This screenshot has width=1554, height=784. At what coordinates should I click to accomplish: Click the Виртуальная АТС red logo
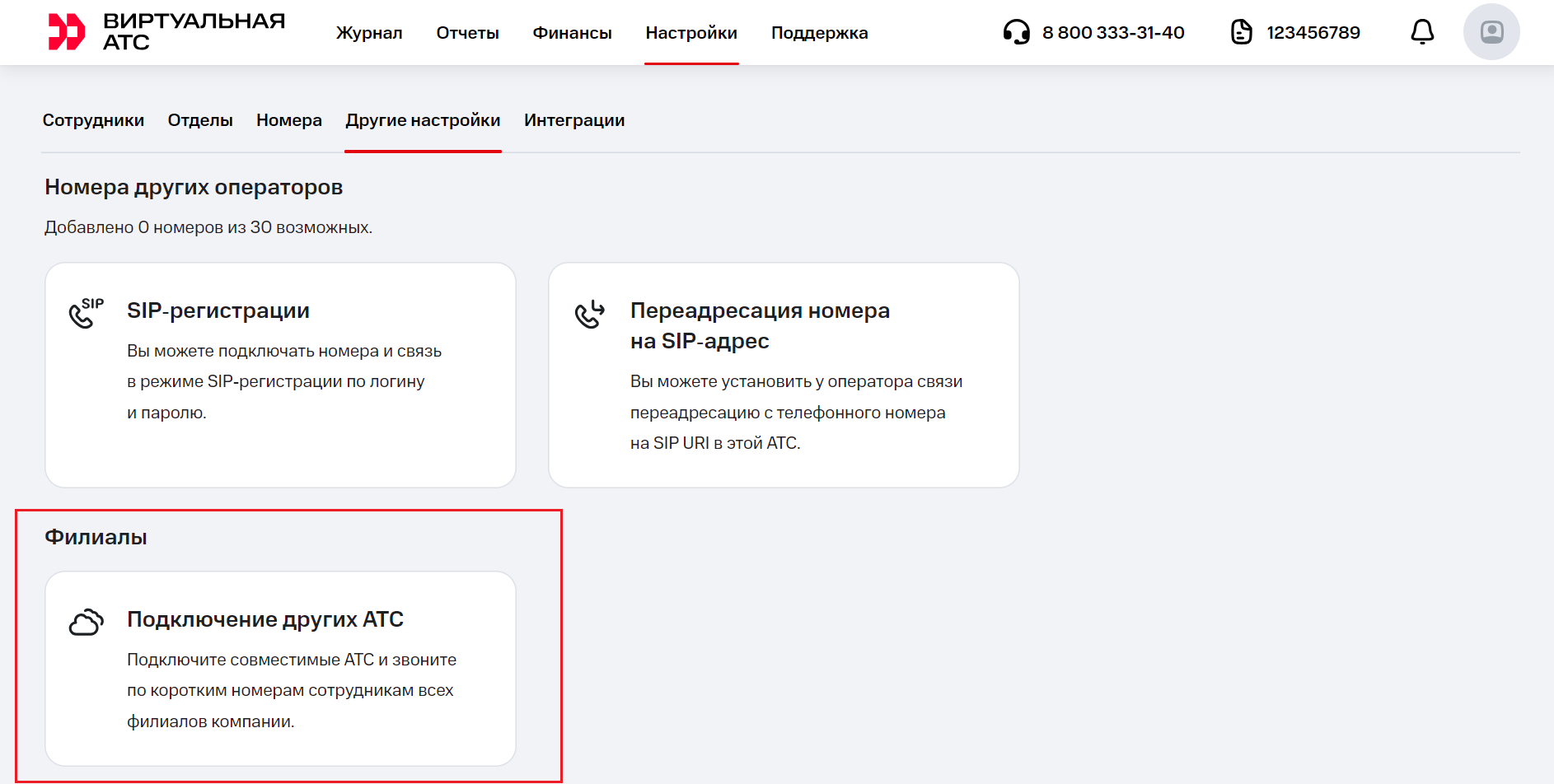(67, 32)
